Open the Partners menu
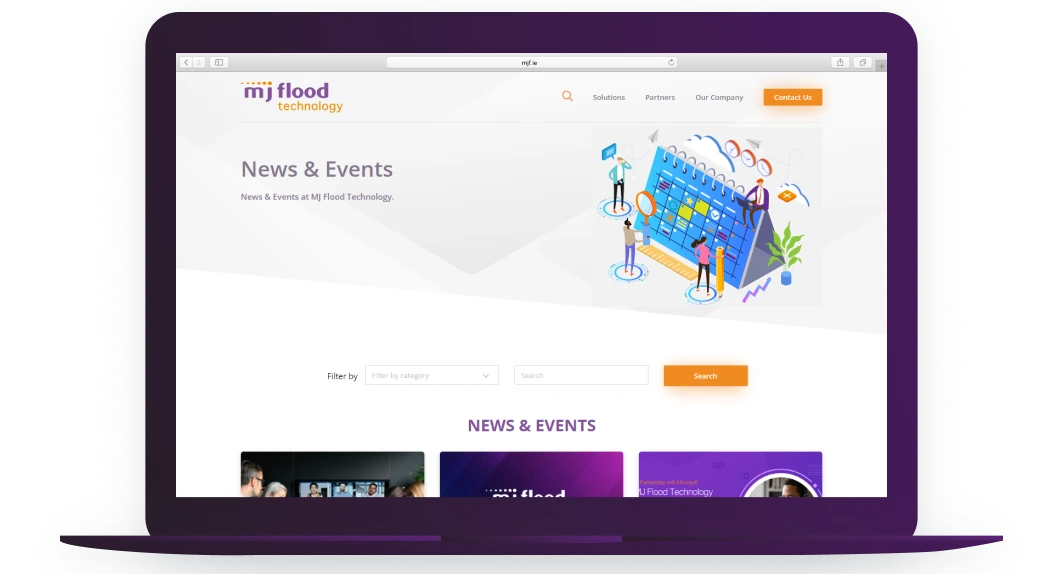This screenshot has width=1063, height=574. 660,98
